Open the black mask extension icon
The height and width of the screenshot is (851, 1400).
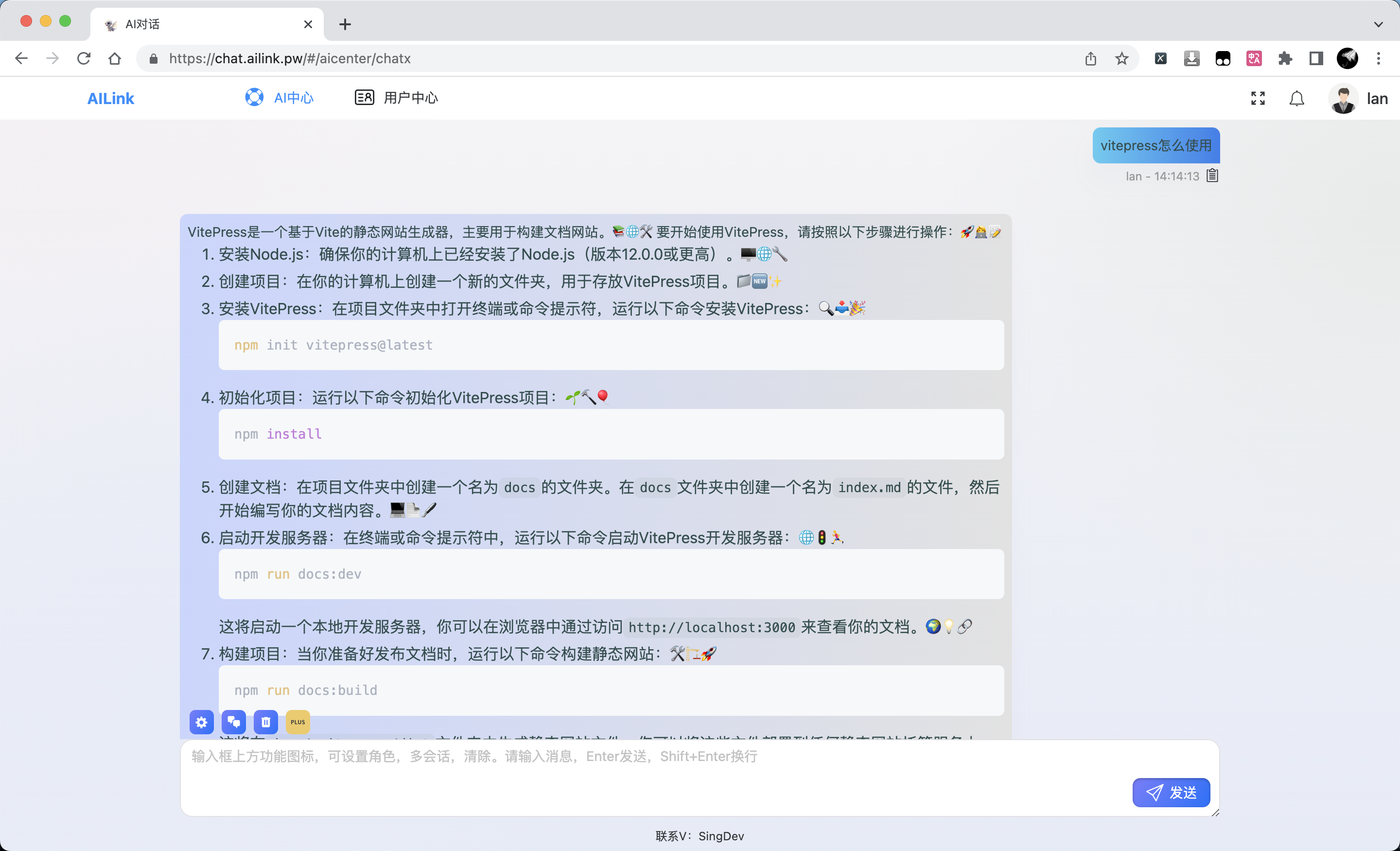click(1223, 58)
